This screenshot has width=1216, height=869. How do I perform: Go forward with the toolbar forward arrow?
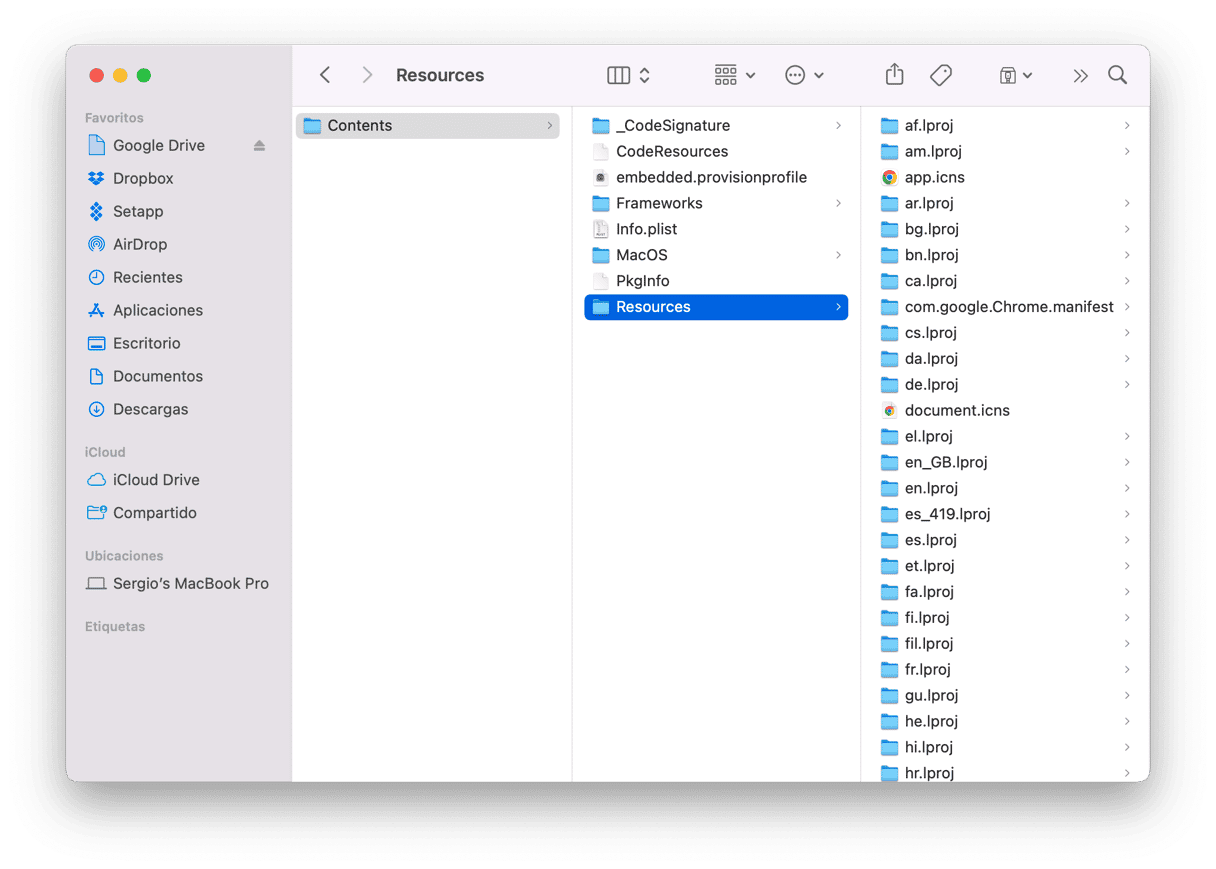[367, 75]
